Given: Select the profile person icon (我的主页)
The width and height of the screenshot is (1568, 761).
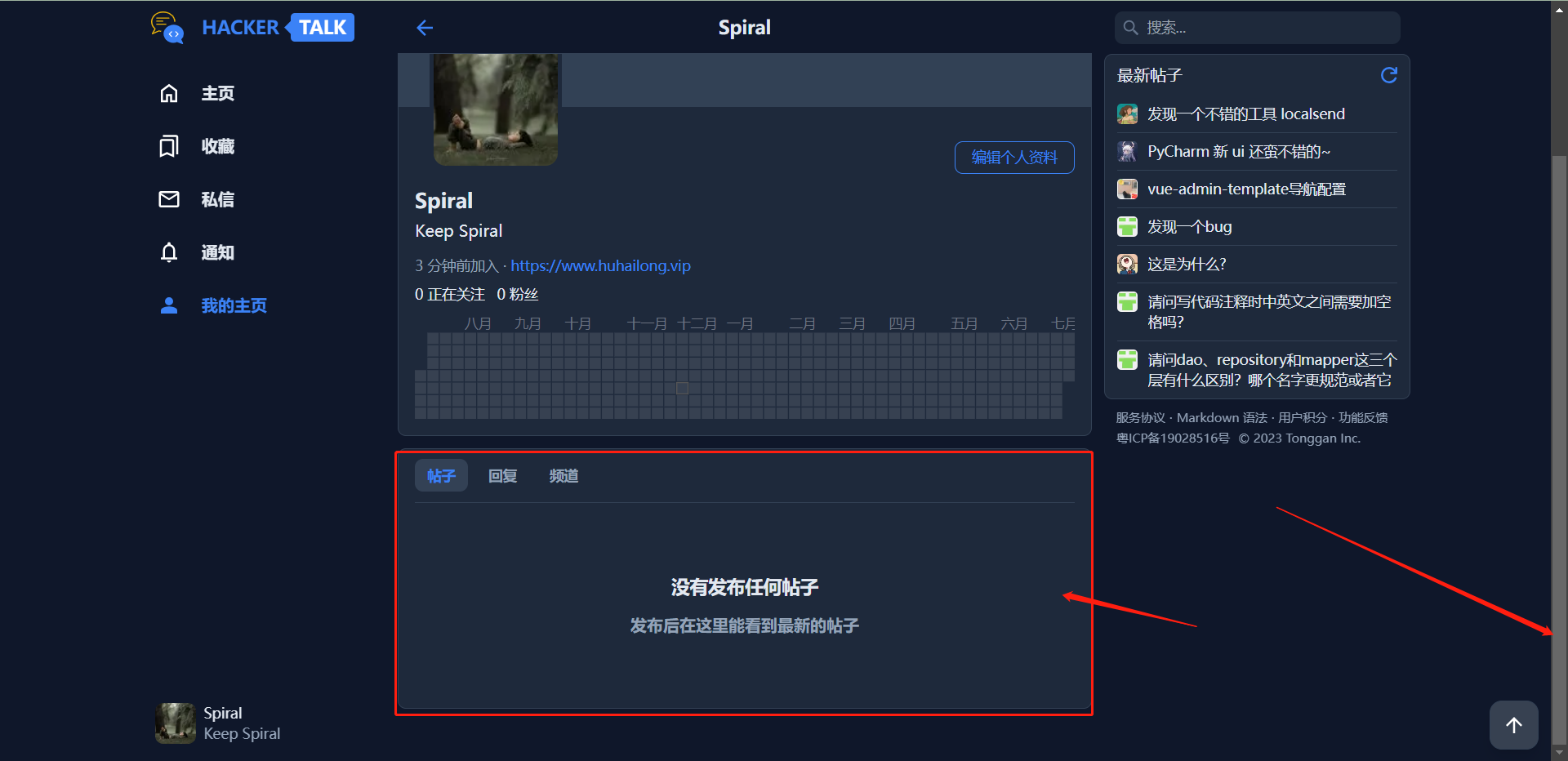Looking at the screenshot, I should (x=169, y=305).
